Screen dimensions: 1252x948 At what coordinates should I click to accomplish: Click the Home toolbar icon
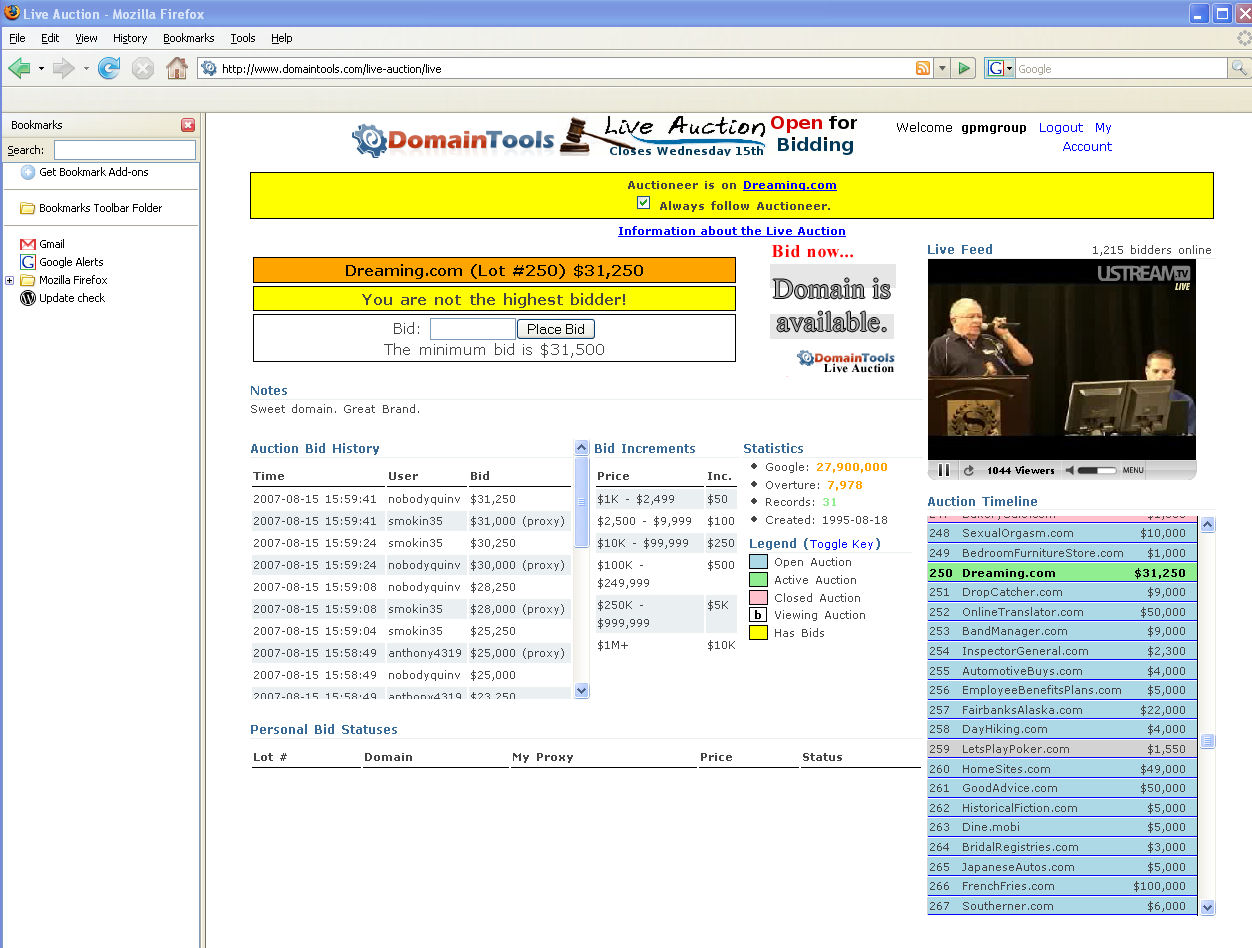(x=176, y=68)
